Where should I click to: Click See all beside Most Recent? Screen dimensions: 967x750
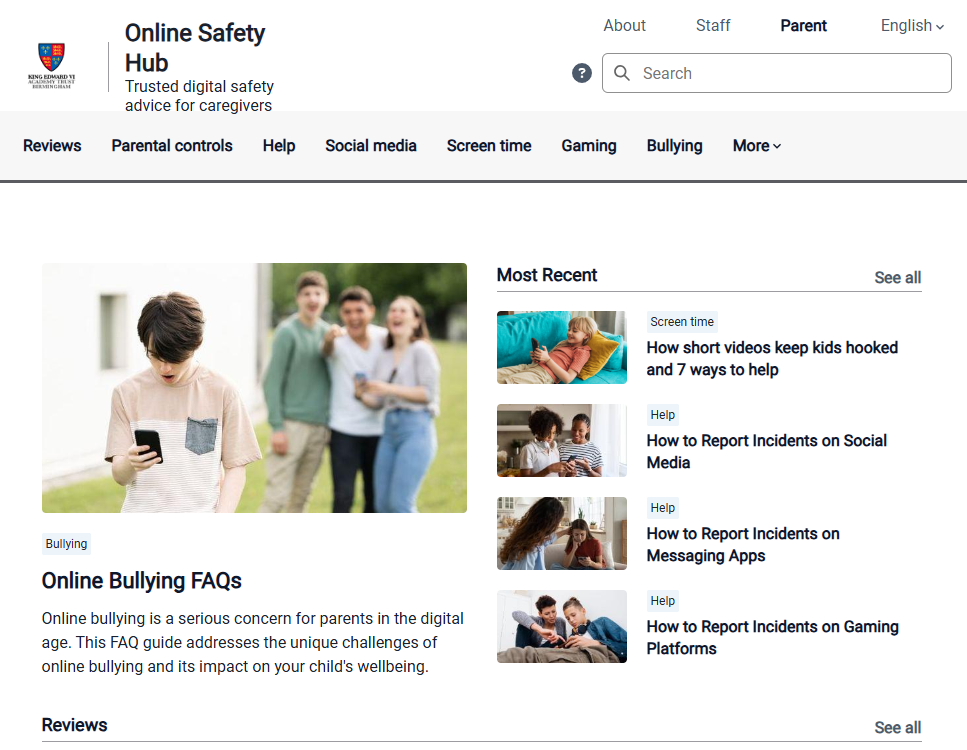click(x=897, y=278)
